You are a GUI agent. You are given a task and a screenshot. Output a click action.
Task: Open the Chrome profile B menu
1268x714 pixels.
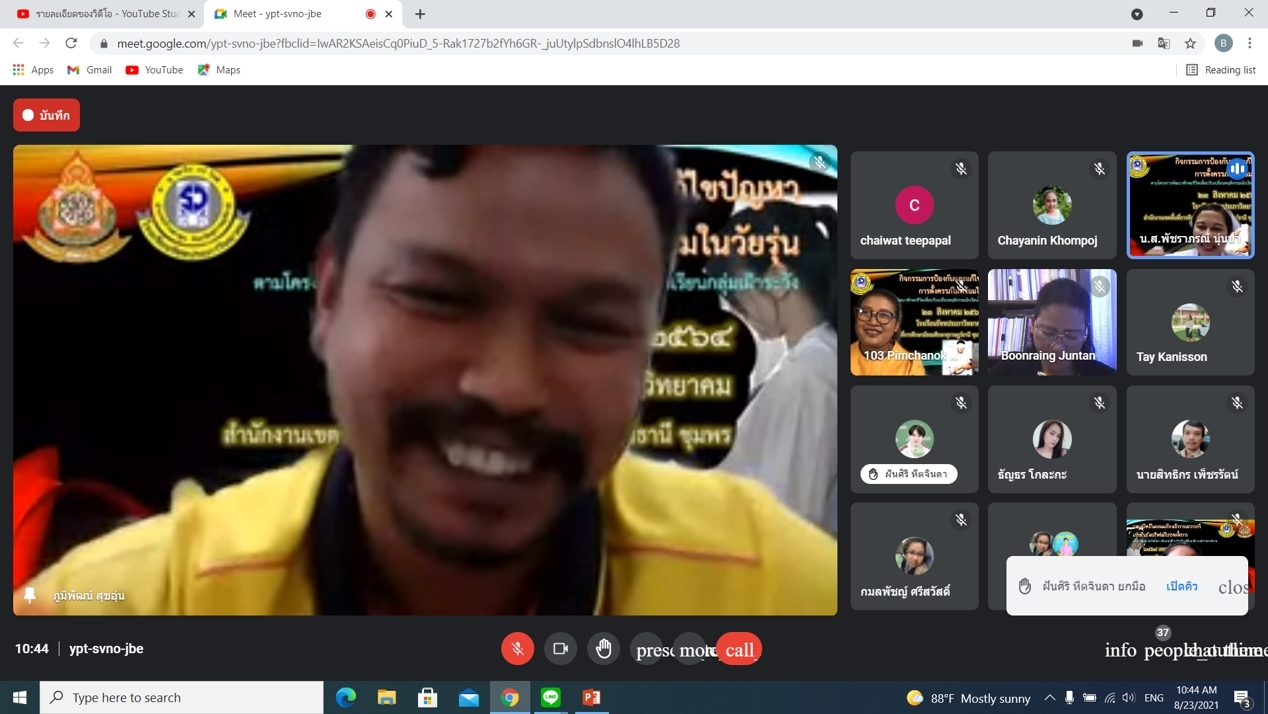click(x=1223, y=43)
